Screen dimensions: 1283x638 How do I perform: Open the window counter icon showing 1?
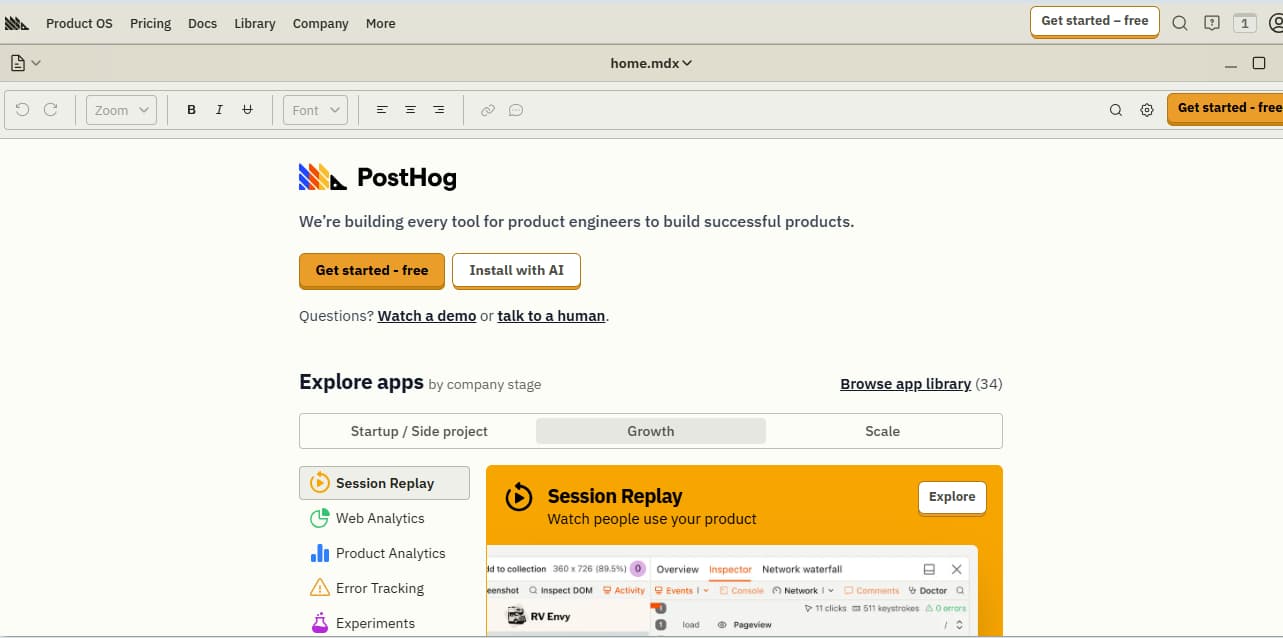pyautogui.click(x=1244, y=23)
